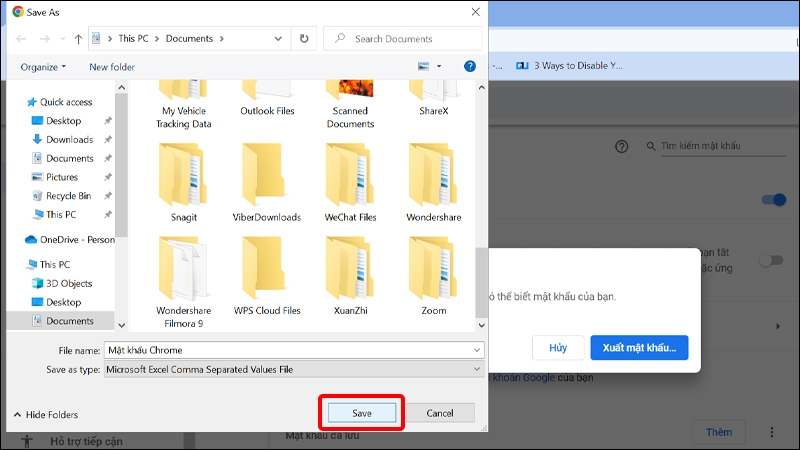This screenshot has height=450, width=800.
Task: Open the three-dot menu beside Thêm
Action: click(x=771, y=432)
